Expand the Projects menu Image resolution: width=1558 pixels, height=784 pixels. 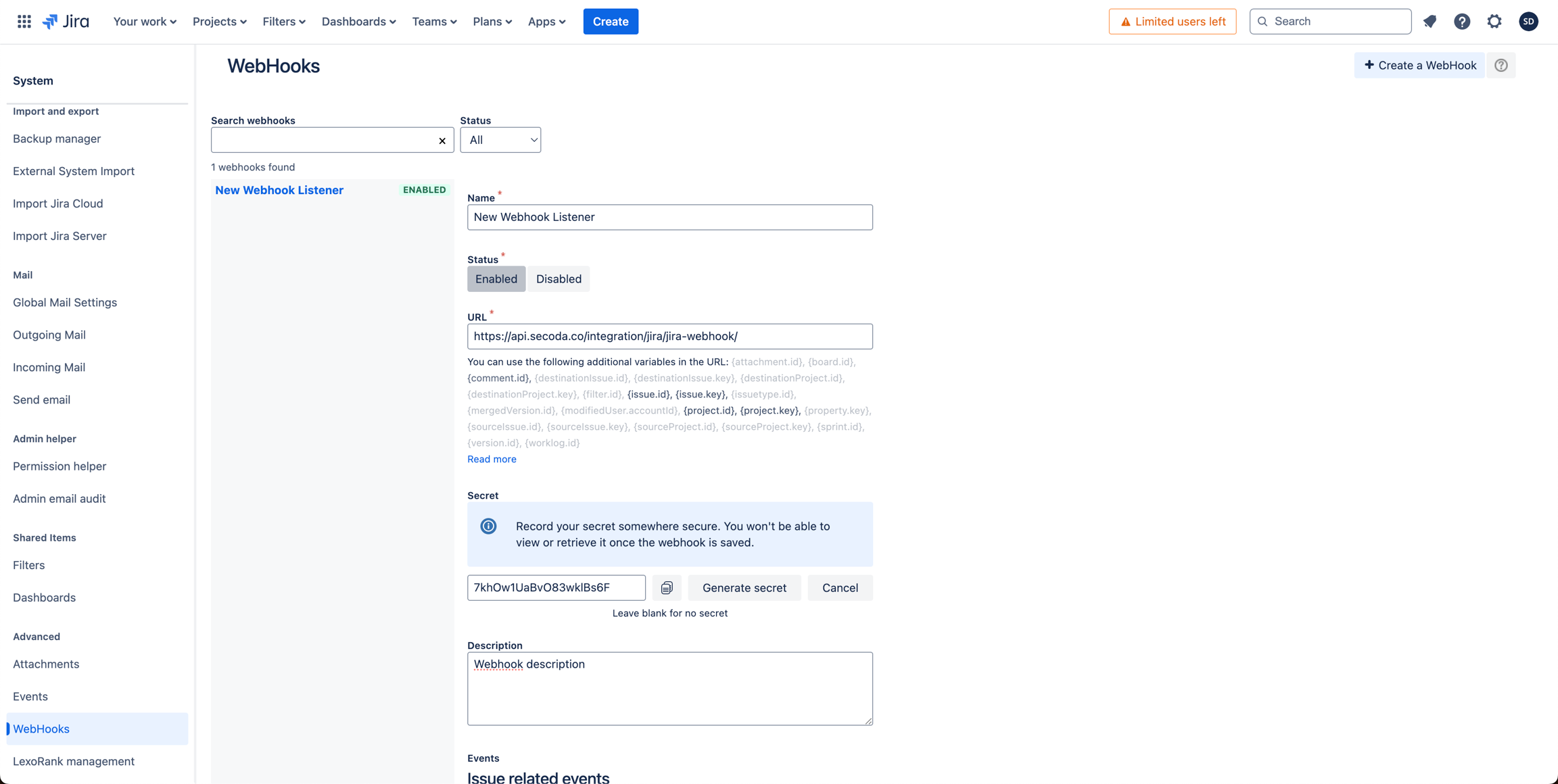click(219, 22)
